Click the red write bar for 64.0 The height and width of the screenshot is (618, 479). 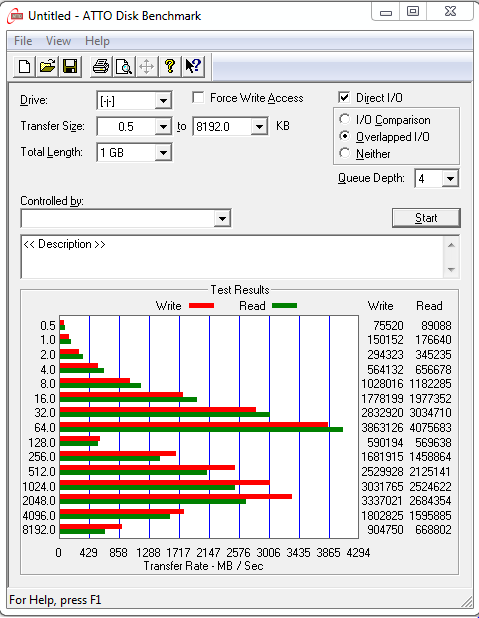point(194,424)
